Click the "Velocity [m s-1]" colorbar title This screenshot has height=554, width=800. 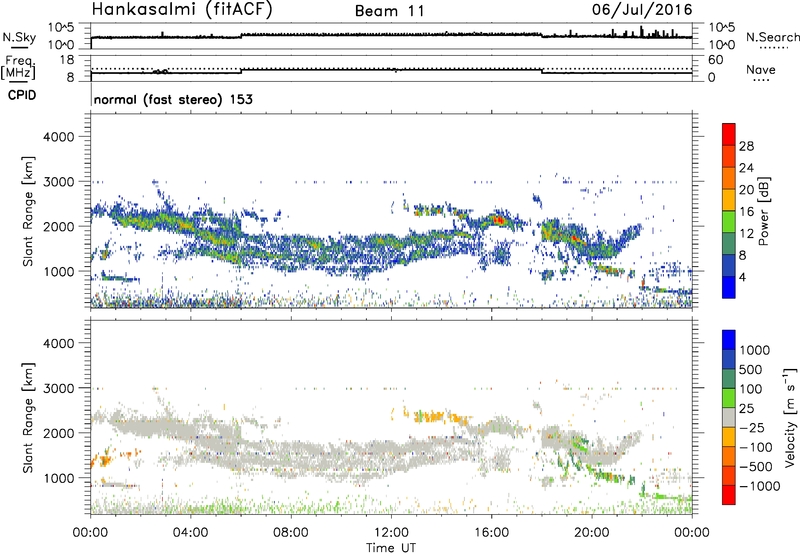tap(790, 417)
